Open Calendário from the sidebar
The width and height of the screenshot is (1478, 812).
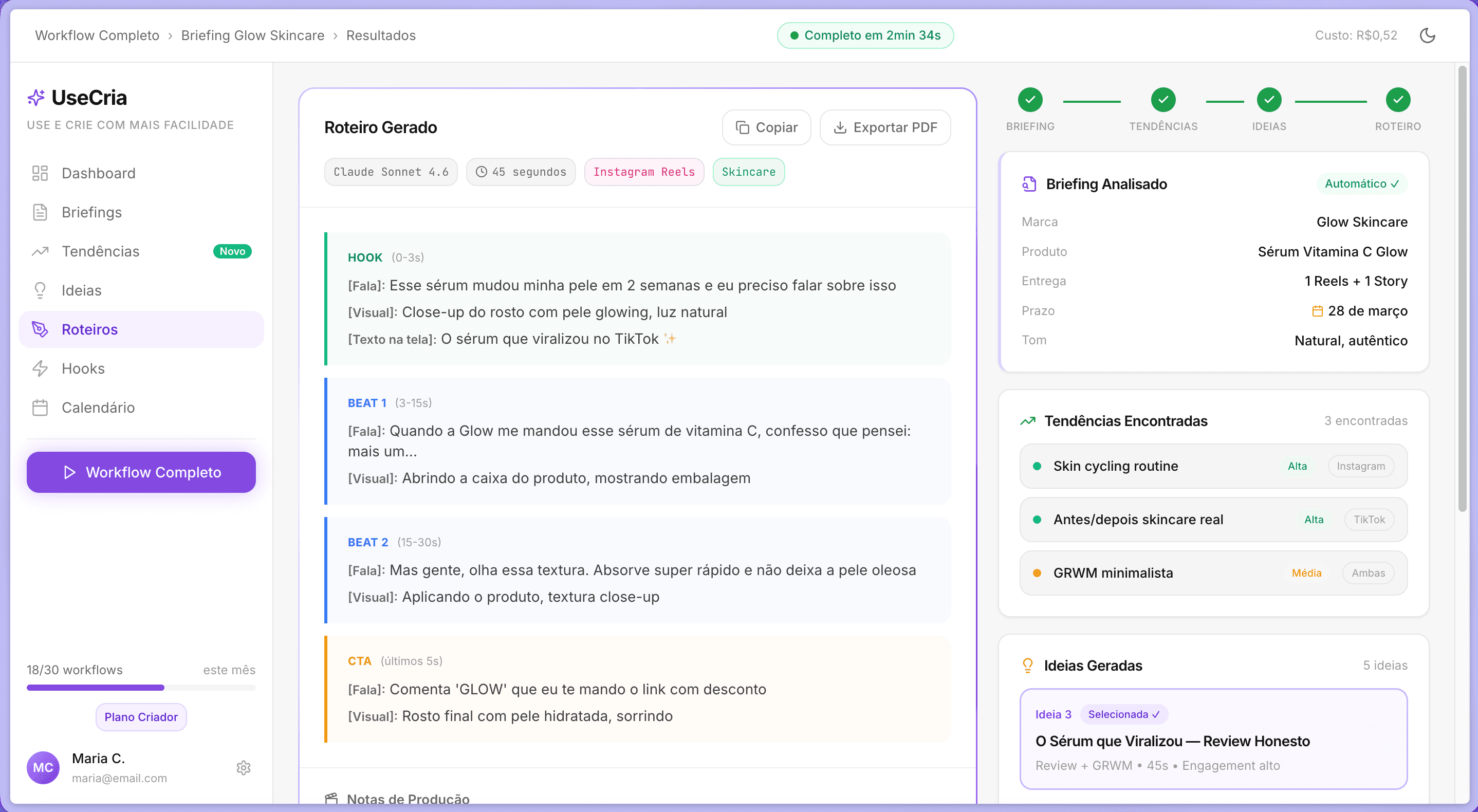(x=98, y=408)
